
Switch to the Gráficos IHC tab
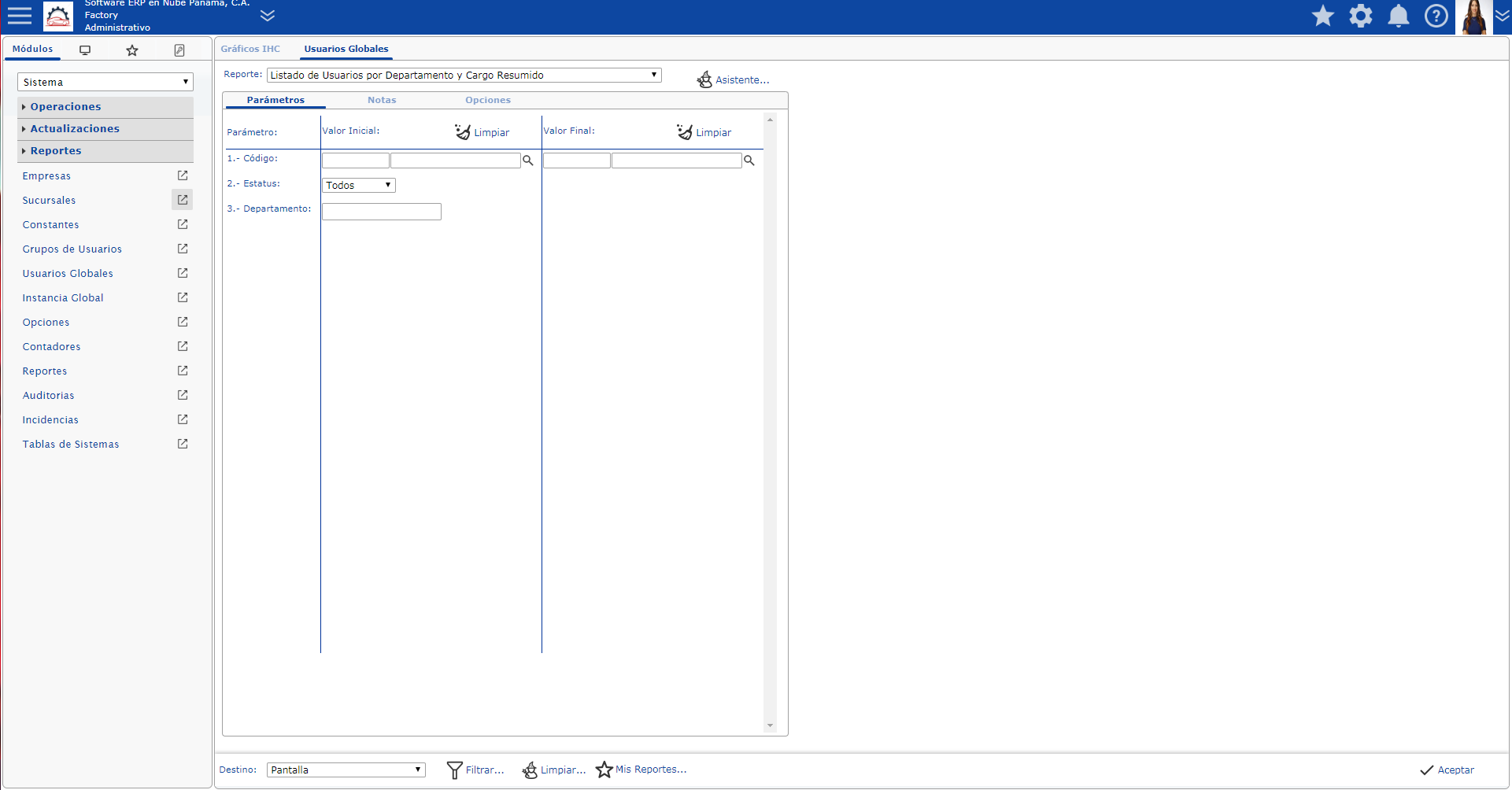(250, 49)
